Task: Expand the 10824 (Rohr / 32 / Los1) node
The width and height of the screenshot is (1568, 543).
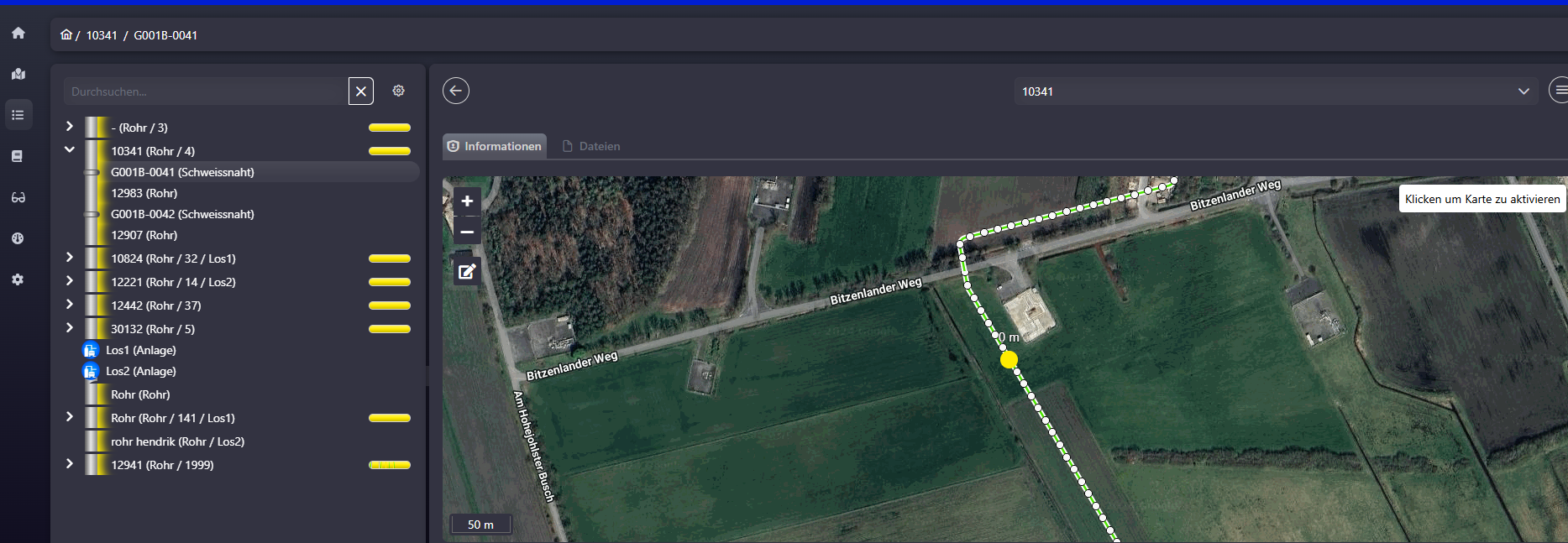Action: [70, 258]
